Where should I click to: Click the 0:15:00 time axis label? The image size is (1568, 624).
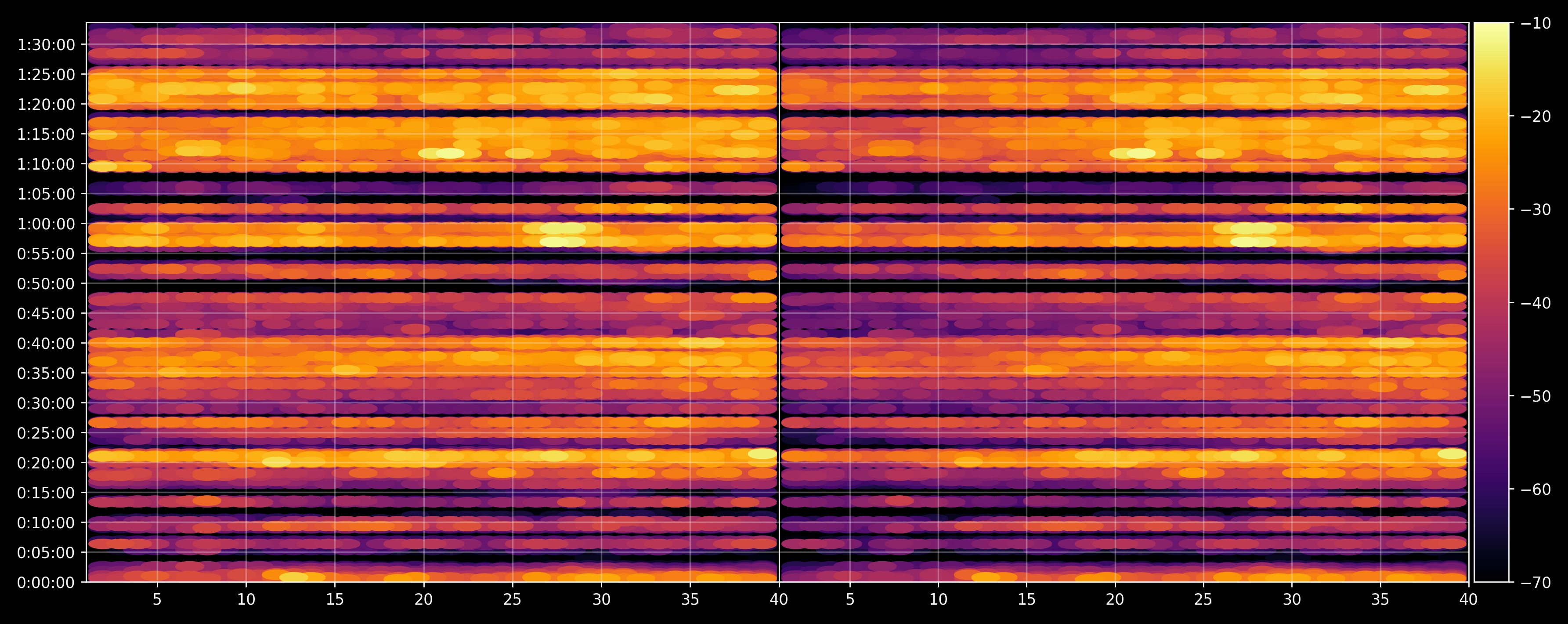[x=46, y=493]
